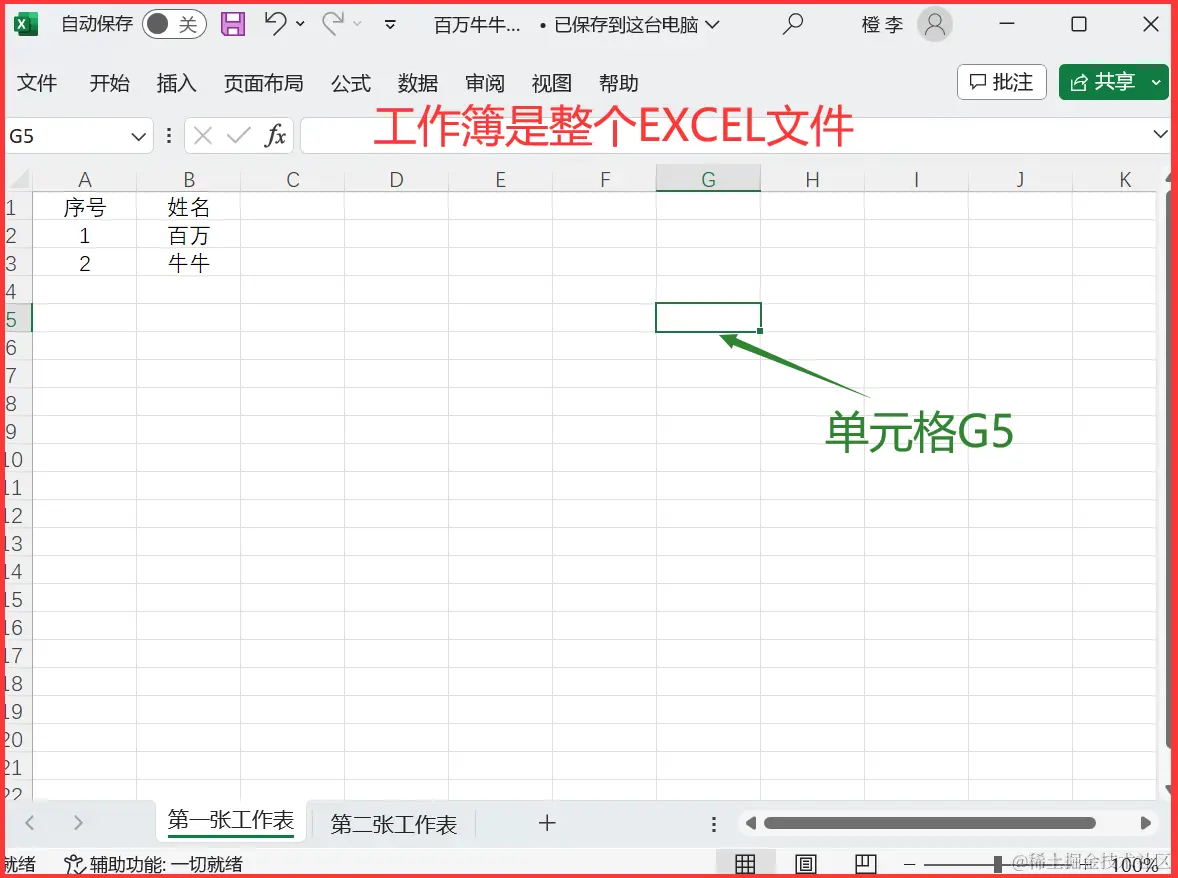Click the Redo icon

tap(334, 24)
